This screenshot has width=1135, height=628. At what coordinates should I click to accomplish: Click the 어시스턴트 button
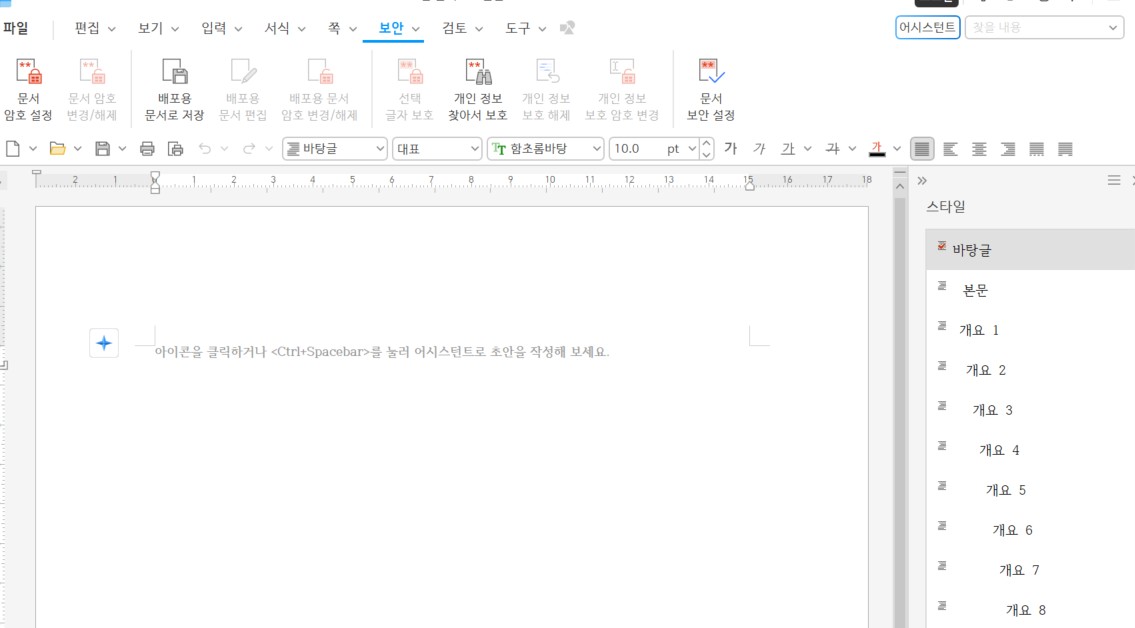tap(927, 28)
